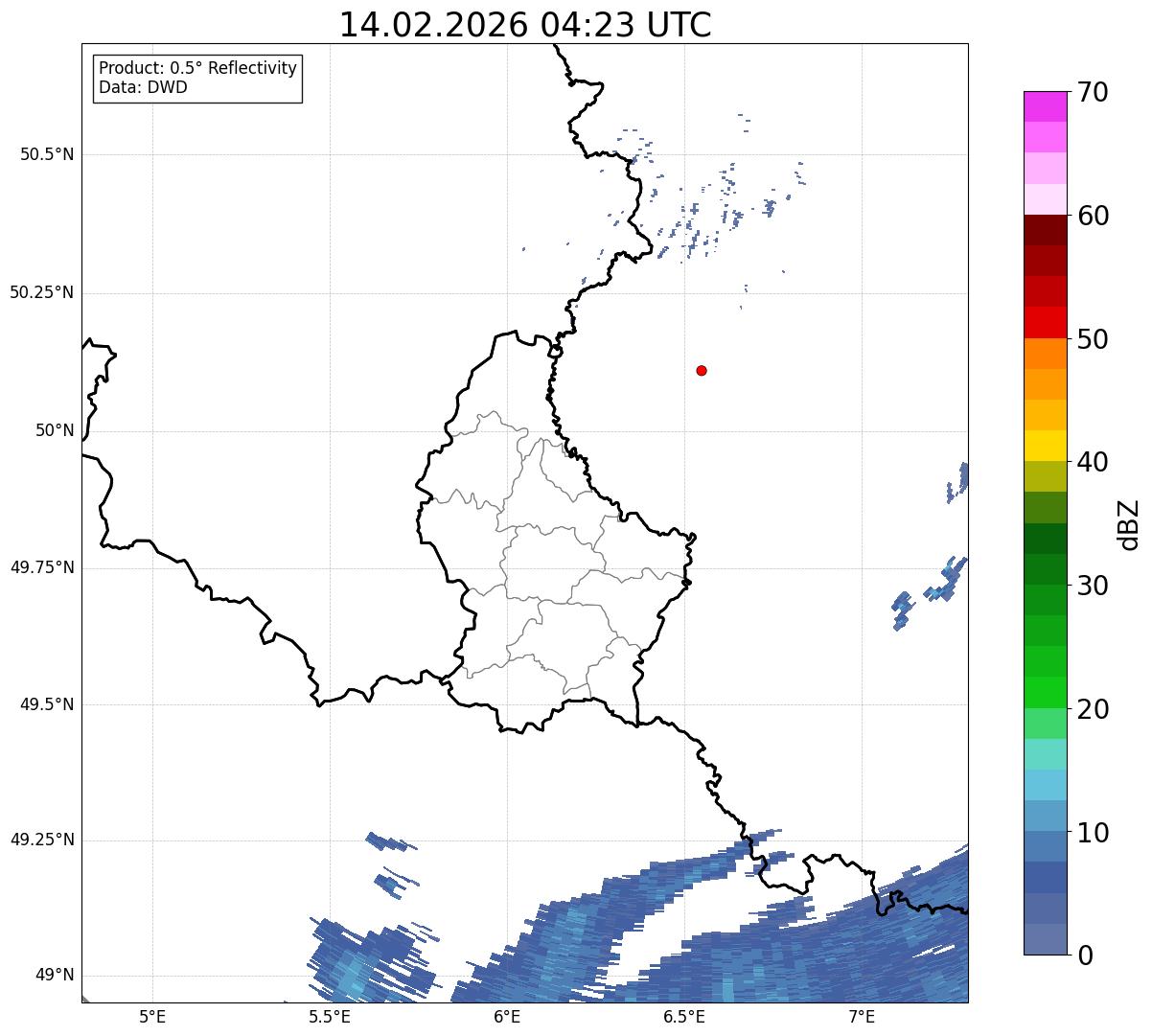
Task: Click the 30 tick label on colorbar
Action: coord(1093,586)
